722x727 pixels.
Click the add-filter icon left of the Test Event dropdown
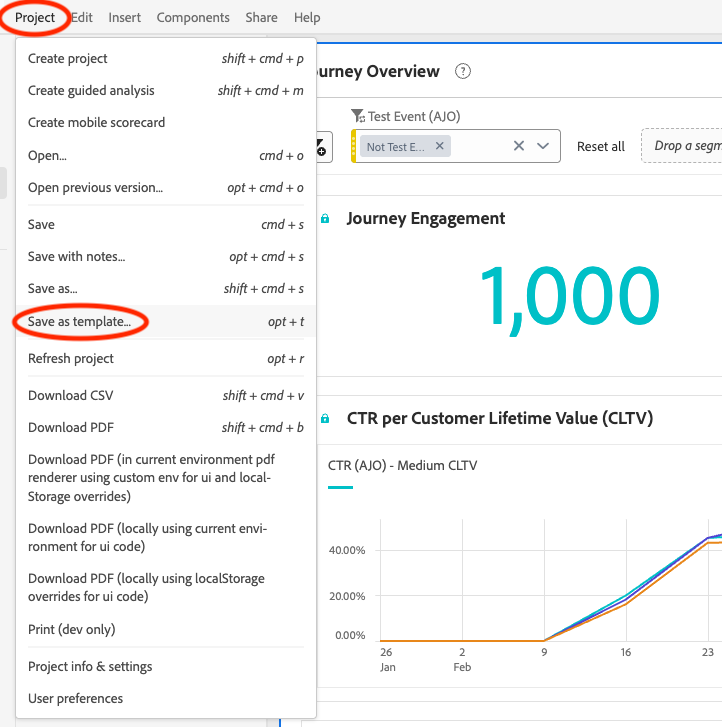321,147
